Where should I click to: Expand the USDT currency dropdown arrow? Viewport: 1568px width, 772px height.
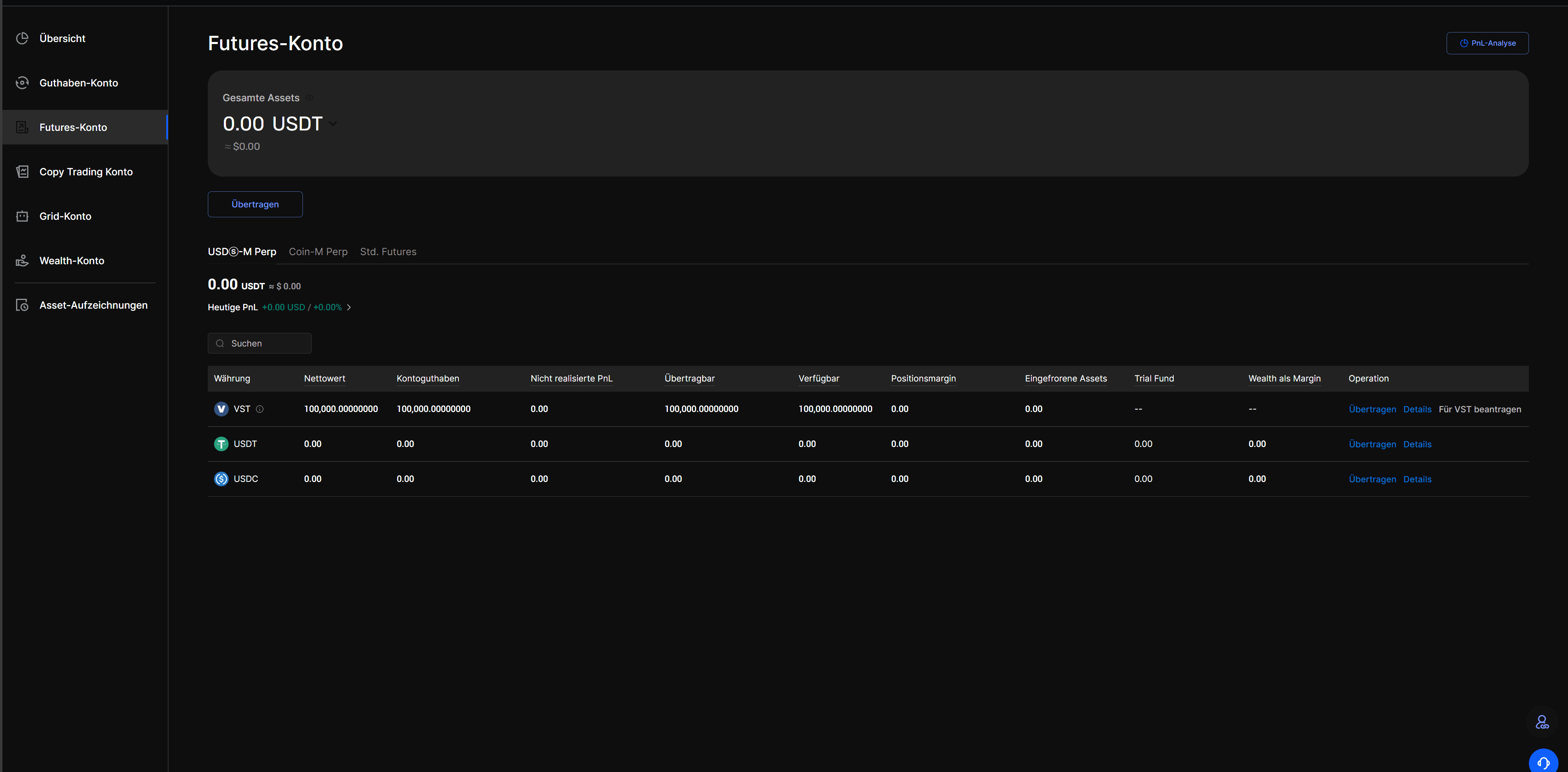pos(333,123)
